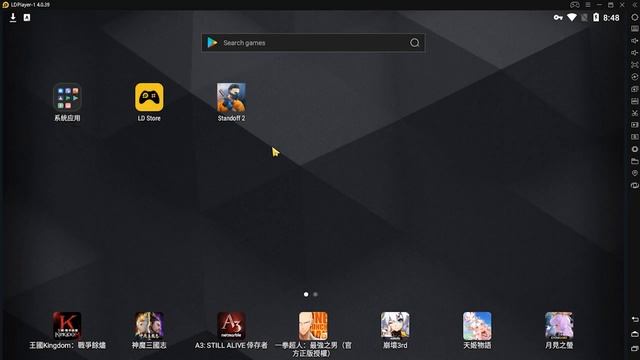This screenshot has height=360, width=640.
Task: Open keyboard mapping in sidebar
Action: point(635,29)
